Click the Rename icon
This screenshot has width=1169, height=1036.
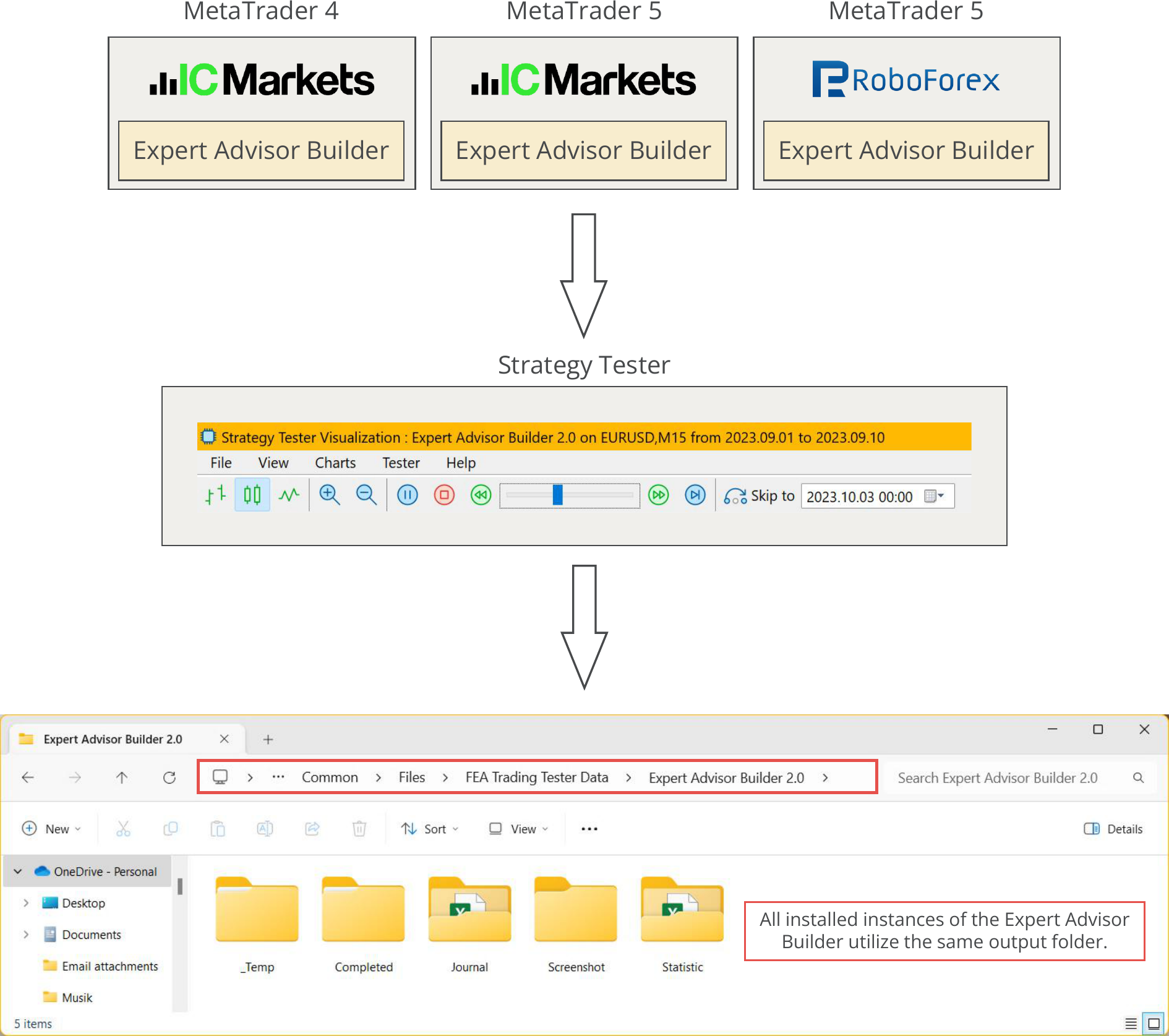pos(265,829)
